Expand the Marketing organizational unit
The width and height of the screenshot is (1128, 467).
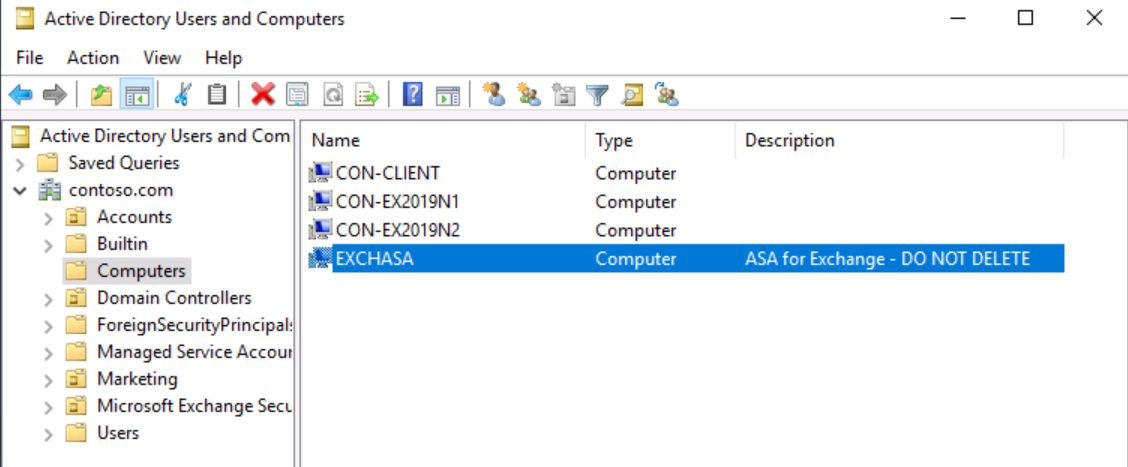tap(48, 380)
